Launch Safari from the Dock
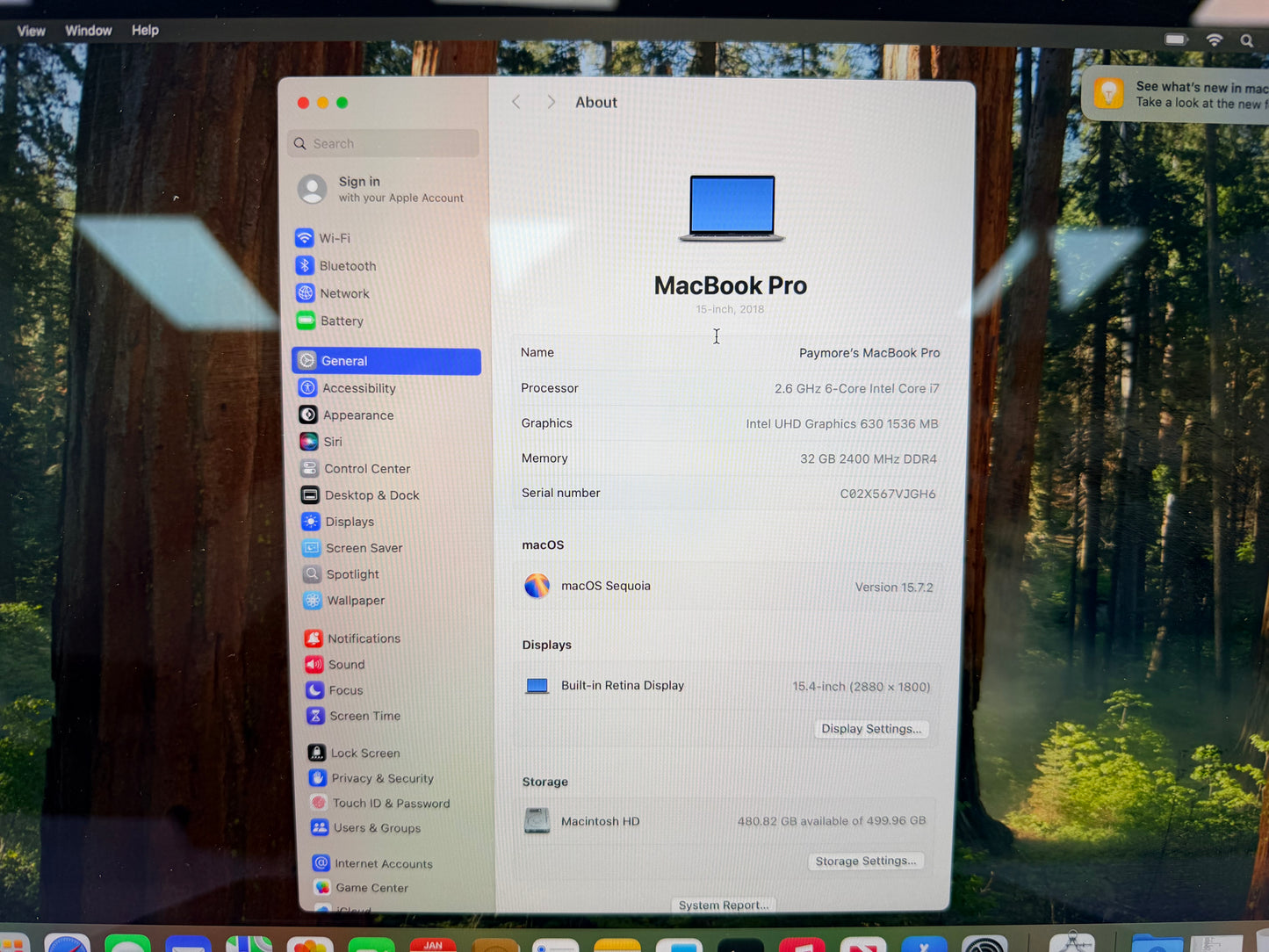 click(68, 943)
